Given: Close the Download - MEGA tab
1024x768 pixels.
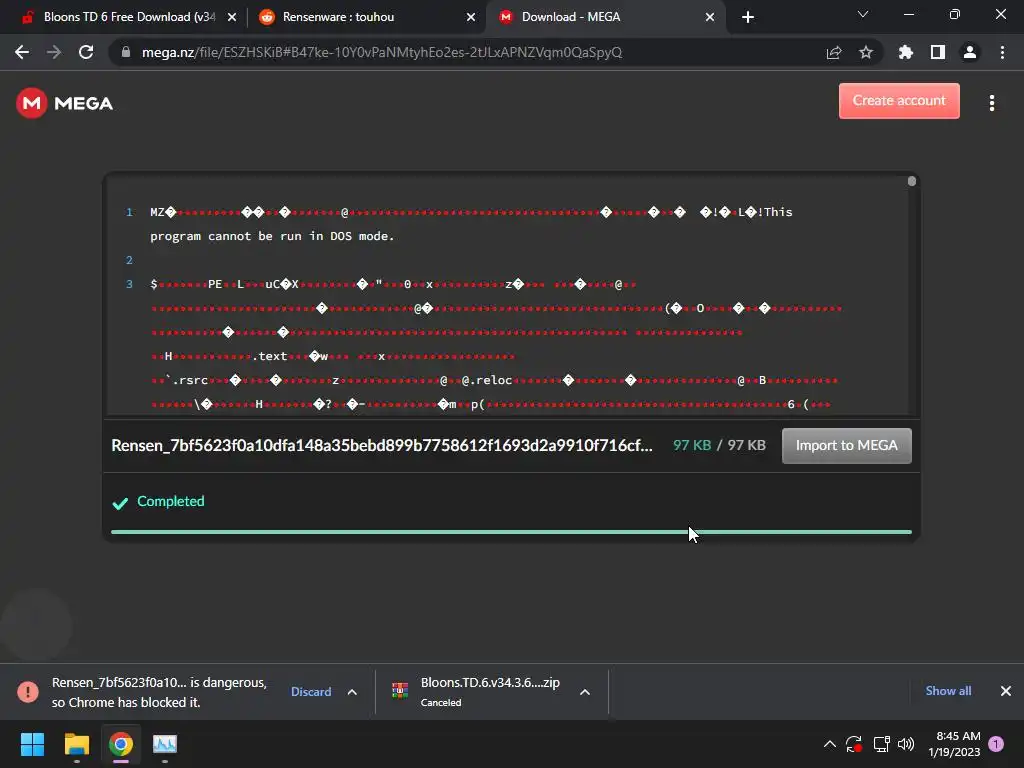Looking at the screenshot, I should (x=710, y=17).
